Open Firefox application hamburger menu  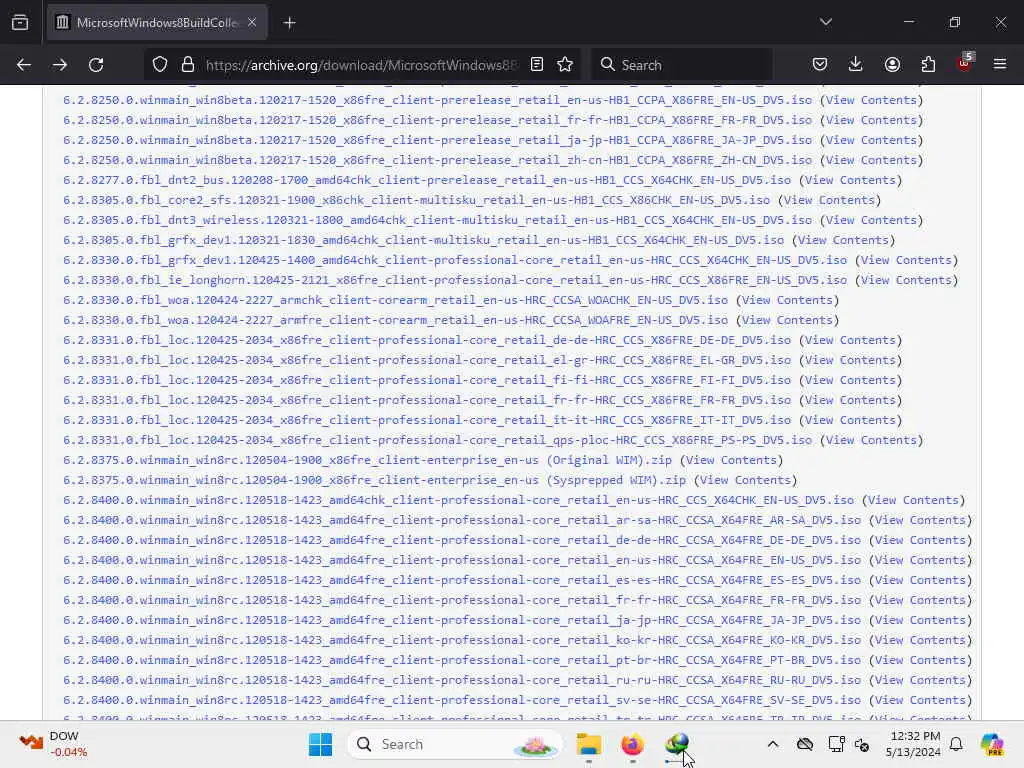pos(1000,65)
